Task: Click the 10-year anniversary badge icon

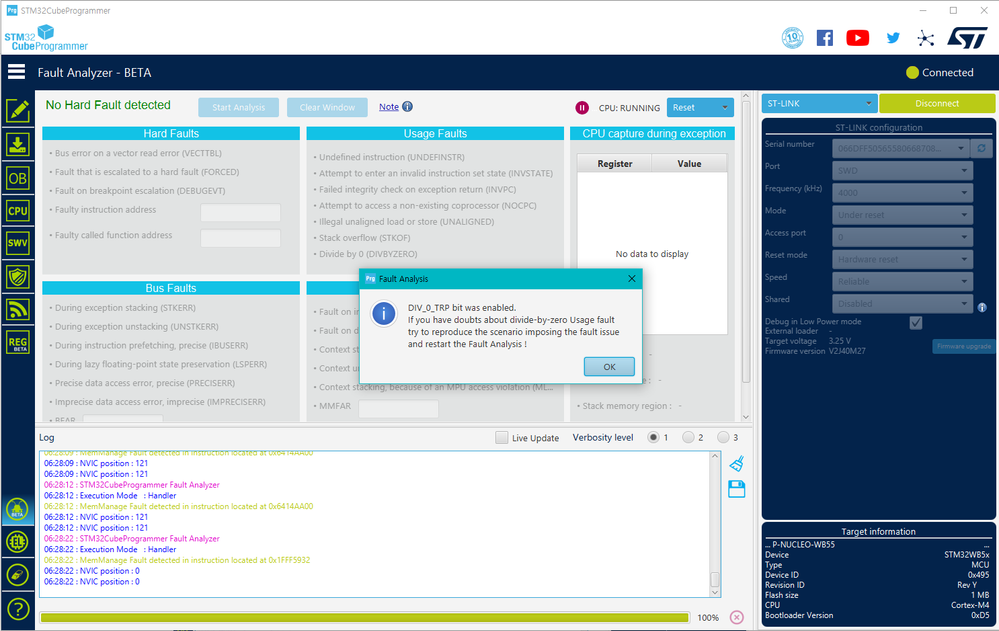Action: (x=793, y=38)
